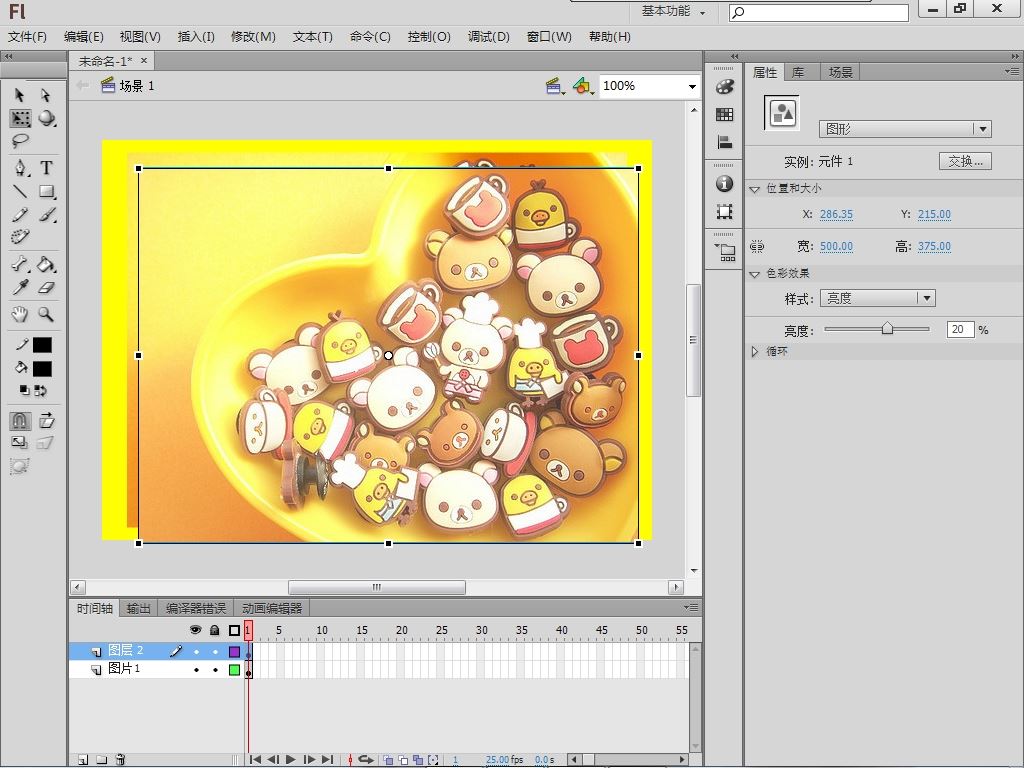This screenshot has height=768, width=1024.
Task: Toggle outline view for 图片1
Action: (x=234, y=670)
